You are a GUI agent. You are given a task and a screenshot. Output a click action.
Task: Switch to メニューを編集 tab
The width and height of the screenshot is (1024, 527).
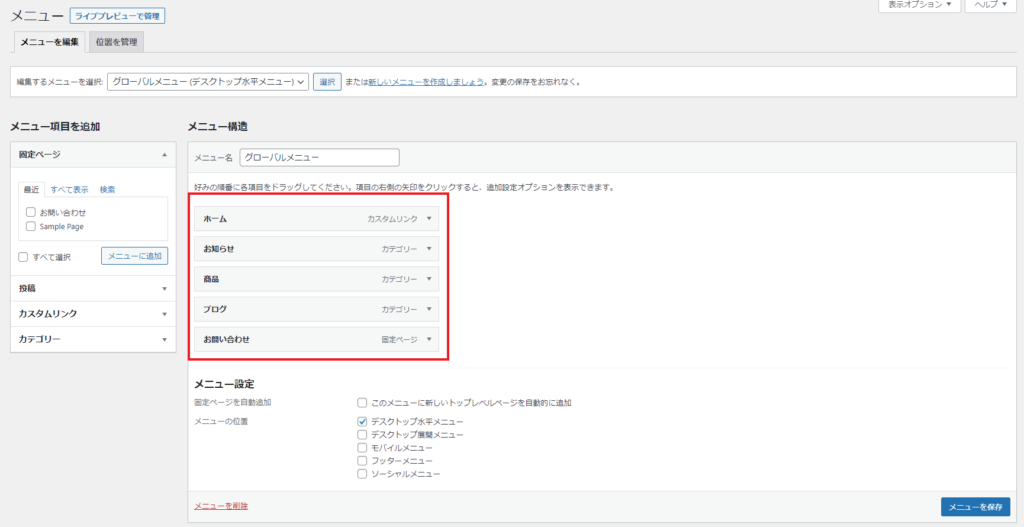(50, 42)
